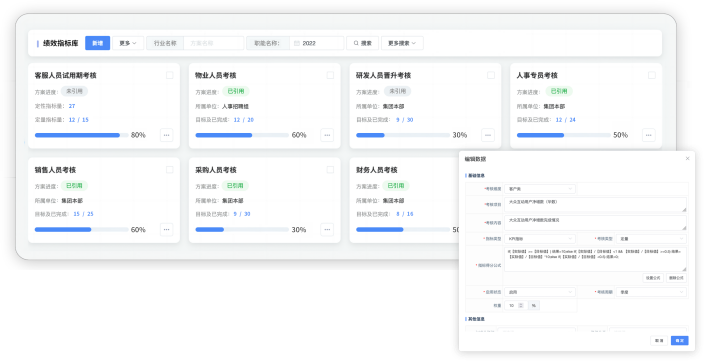704x362 pixels.
Task: Open the ⋯ menu on 客服人员试用期考核 card
Action: (167, 135)
